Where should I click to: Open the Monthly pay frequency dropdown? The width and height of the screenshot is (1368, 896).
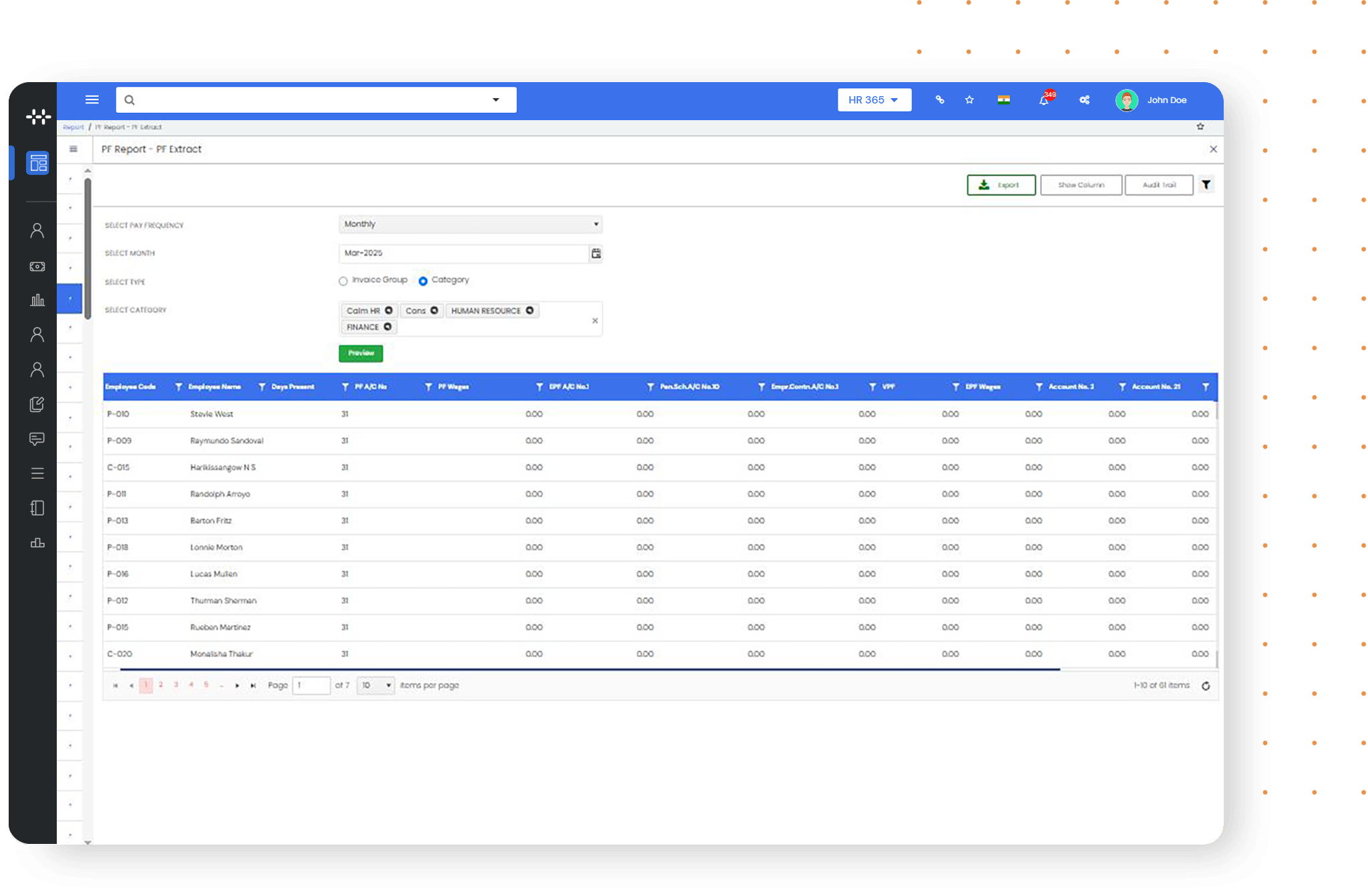470,224
